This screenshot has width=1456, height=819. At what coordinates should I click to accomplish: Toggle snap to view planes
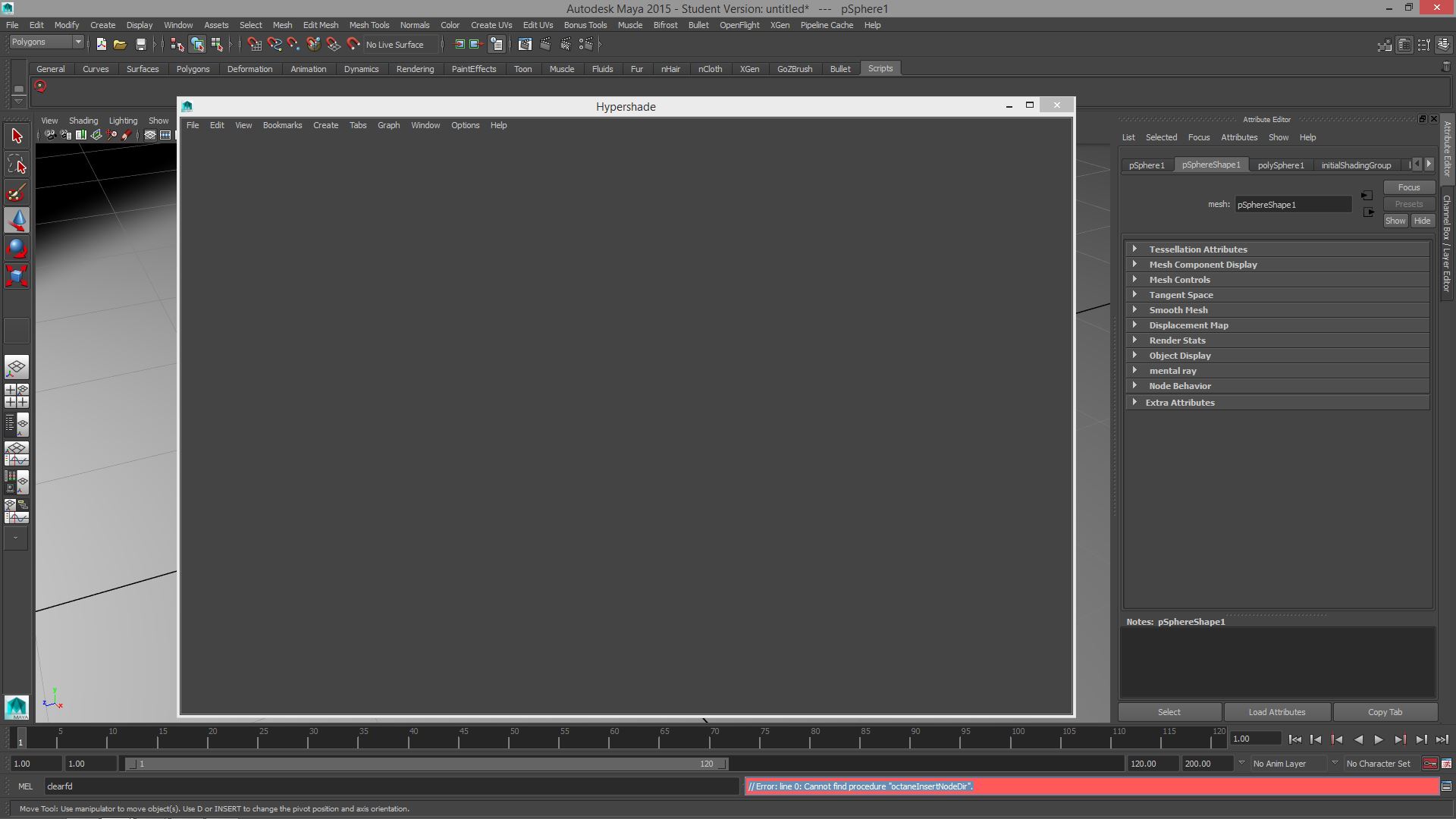pyautogui.click(x=333, y=45)
